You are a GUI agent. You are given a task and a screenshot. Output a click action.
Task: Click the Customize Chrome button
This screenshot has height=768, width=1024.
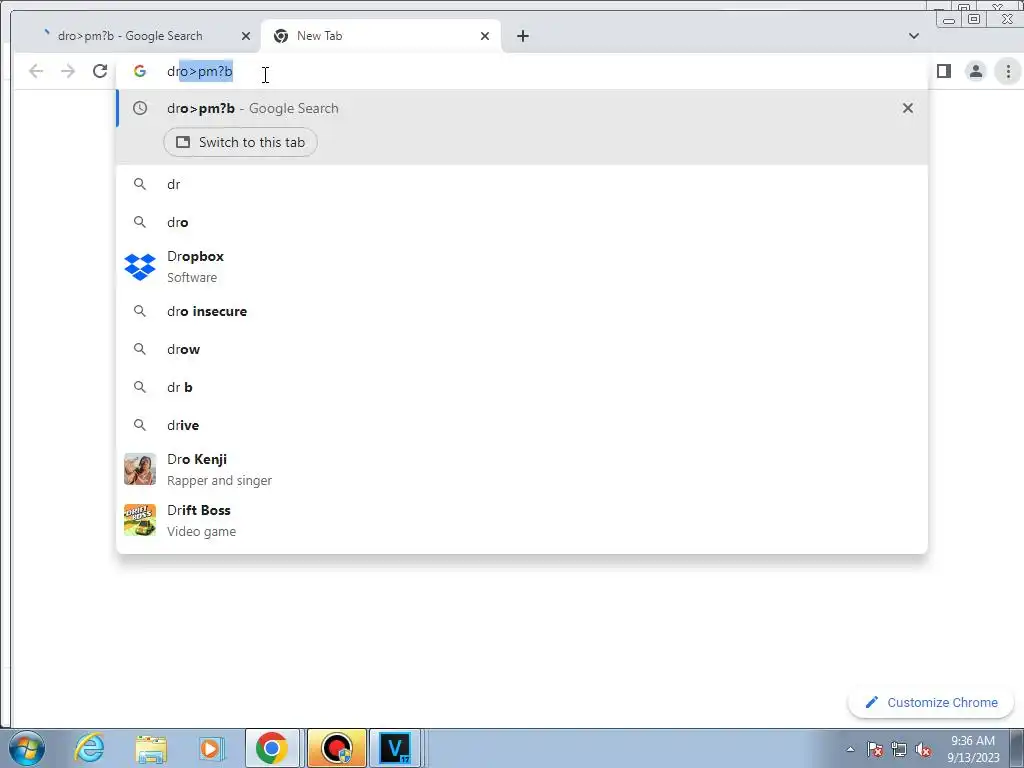(931, 703)
